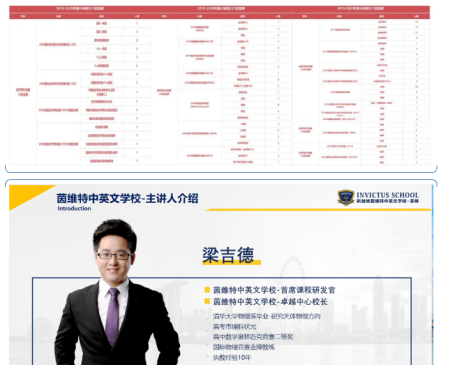
Task: Select the line 执教经验10年
Action: pos(232,358)
